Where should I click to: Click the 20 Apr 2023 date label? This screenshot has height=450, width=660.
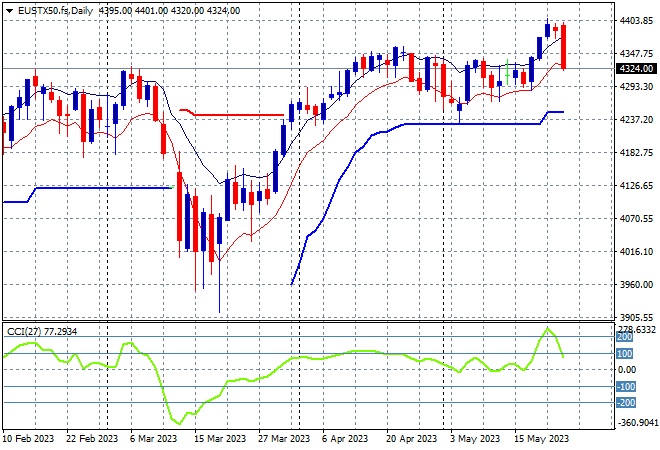coord(412,439)
